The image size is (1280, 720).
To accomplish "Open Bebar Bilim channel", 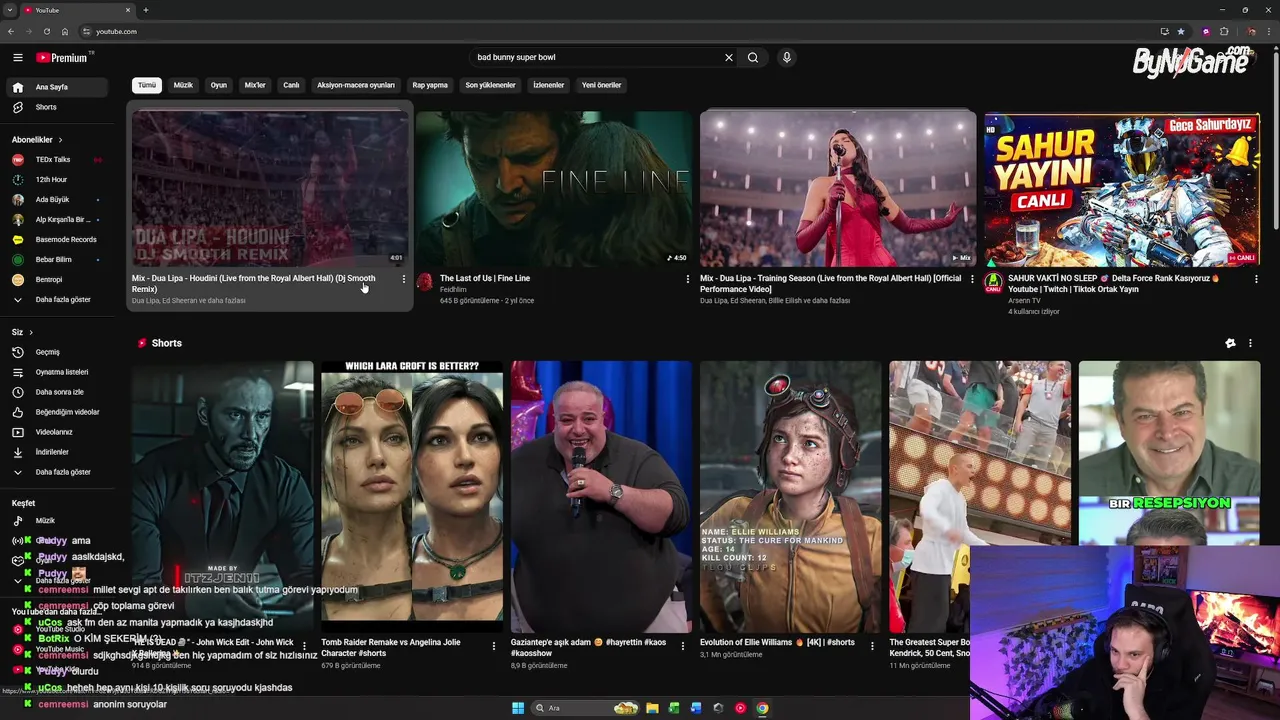I will (x=56, y=260).
